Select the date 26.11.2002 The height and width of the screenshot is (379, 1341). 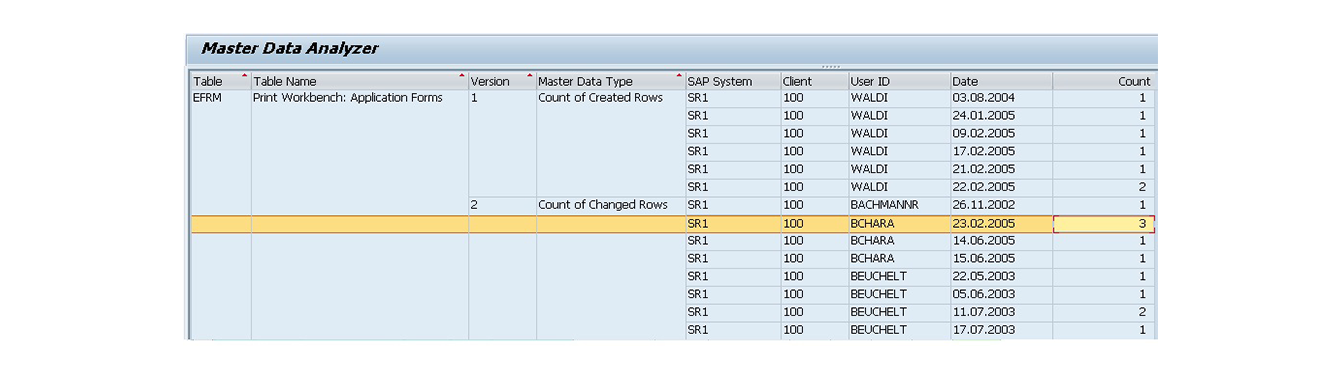pos(1001,205)
